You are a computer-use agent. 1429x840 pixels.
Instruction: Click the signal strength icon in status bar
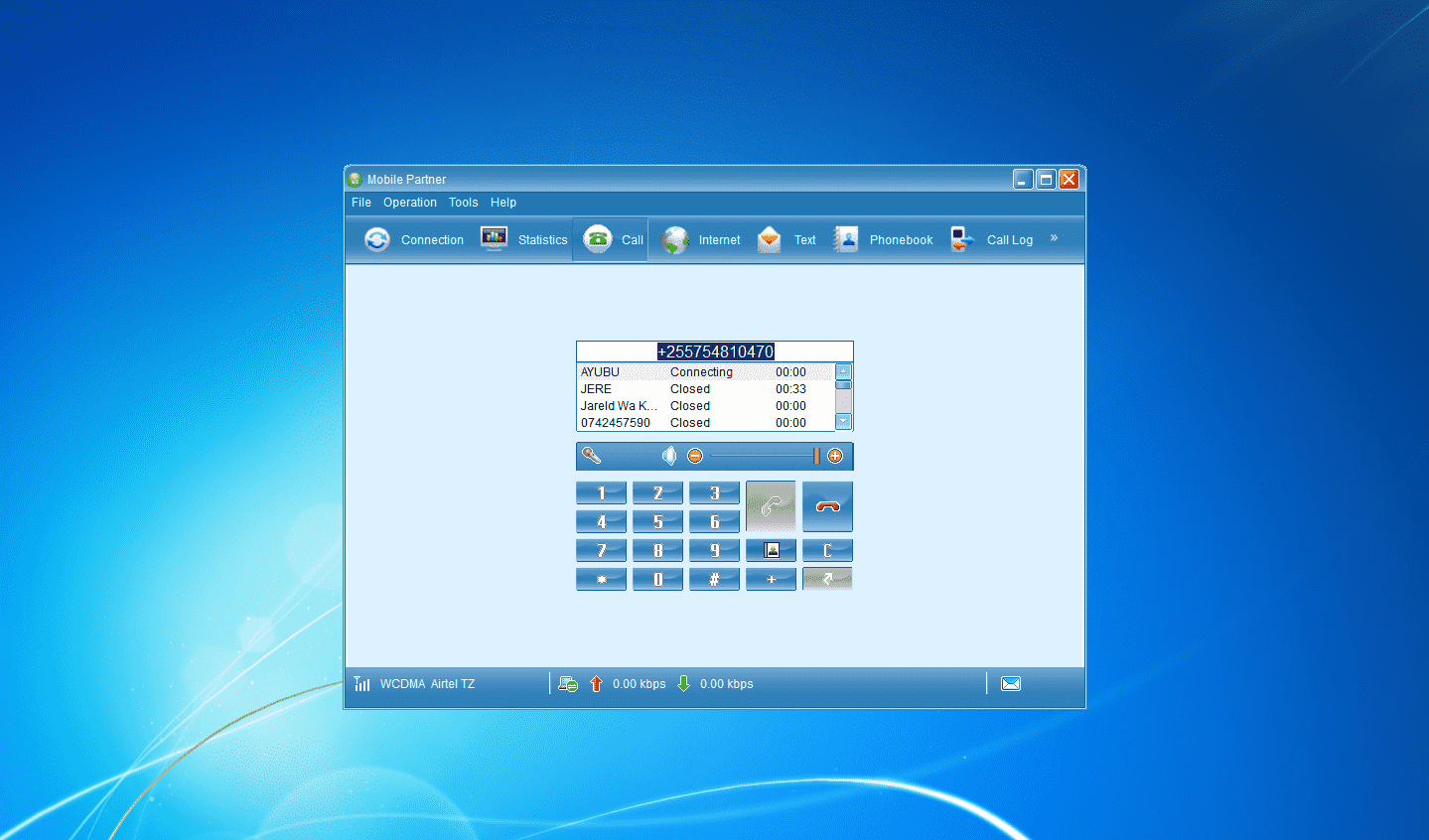pyautogui.click(x=362, y=683)
